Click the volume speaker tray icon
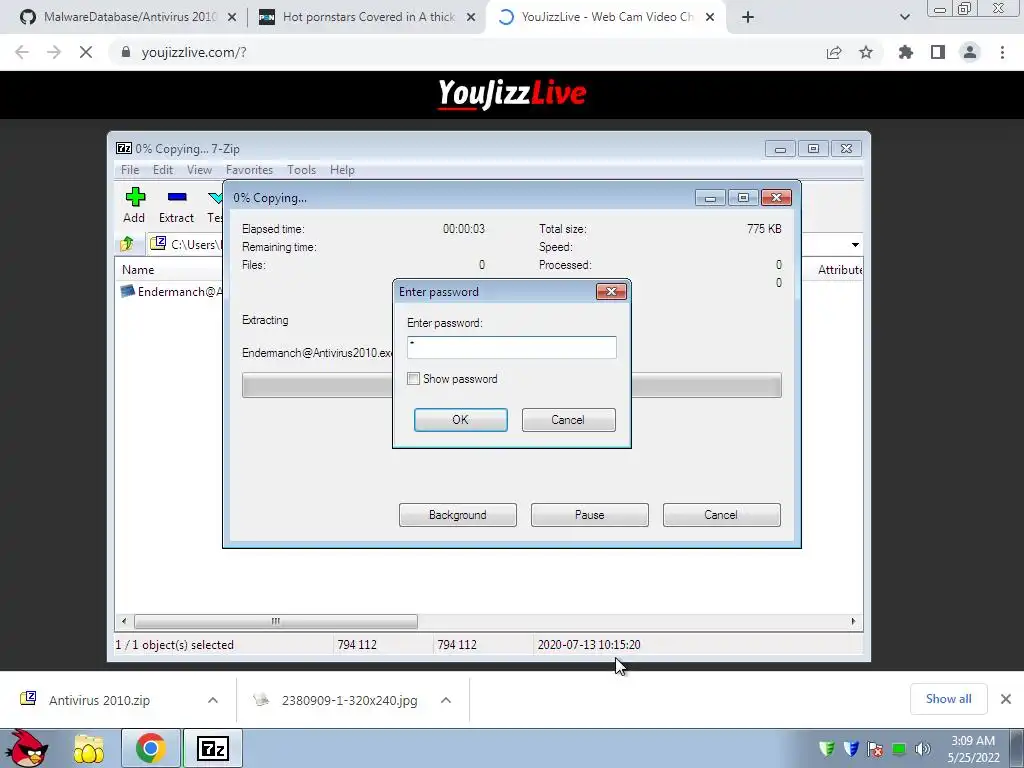Viewport: 1024px width, 768px height. pyautogui.click(x=923, y=749)
